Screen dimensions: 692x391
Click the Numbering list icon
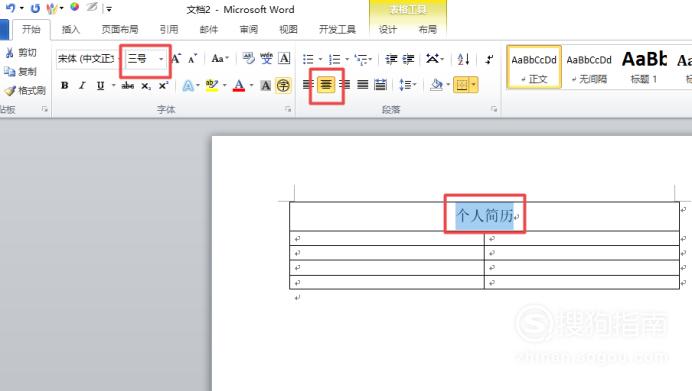[x=335, y=59]
